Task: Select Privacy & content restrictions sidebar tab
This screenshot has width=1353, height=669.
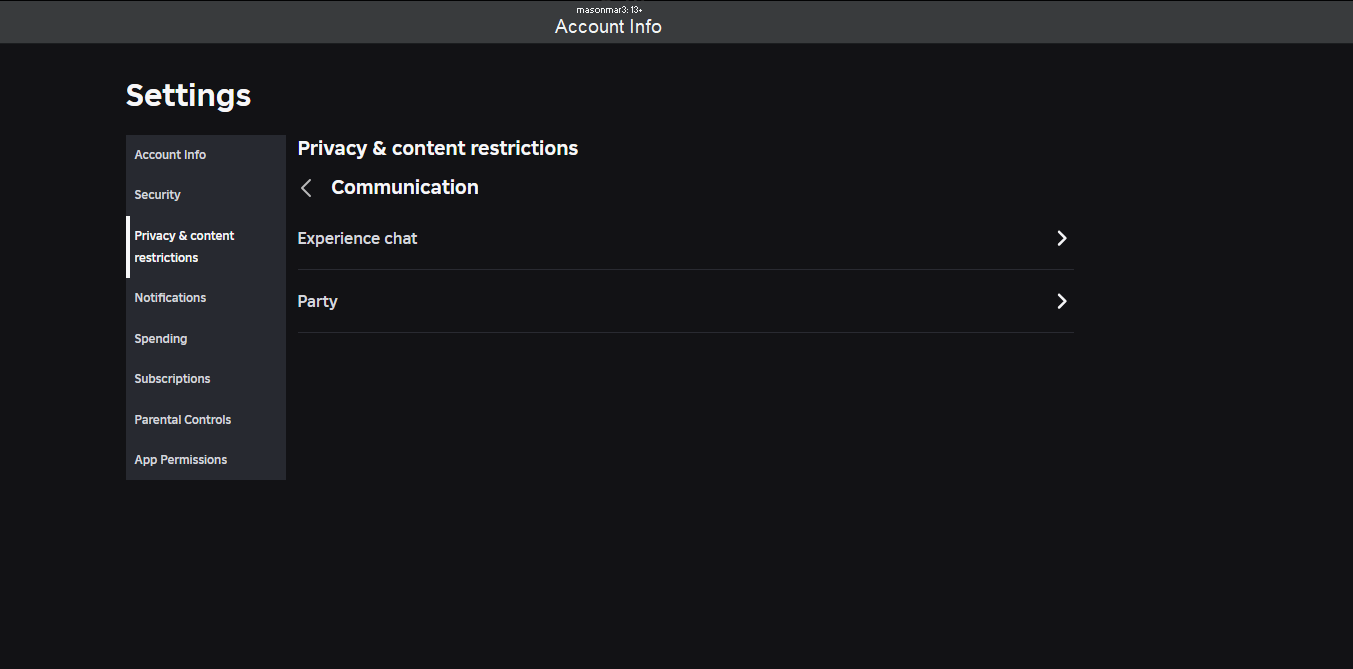Action: (184, 246)
